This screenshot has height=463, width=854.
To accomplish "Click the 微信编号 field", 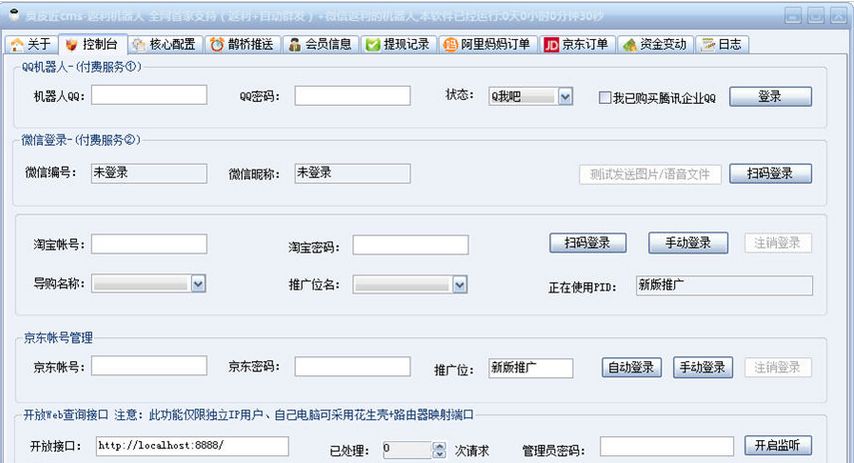I will tap(149, 173).
